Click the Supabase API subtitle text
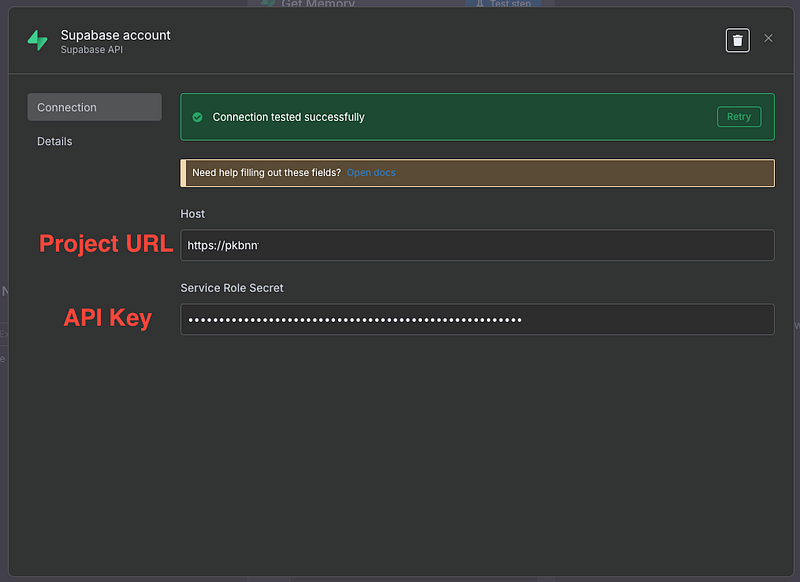Viewport: 800px width, 582px height. pos(93,50)
